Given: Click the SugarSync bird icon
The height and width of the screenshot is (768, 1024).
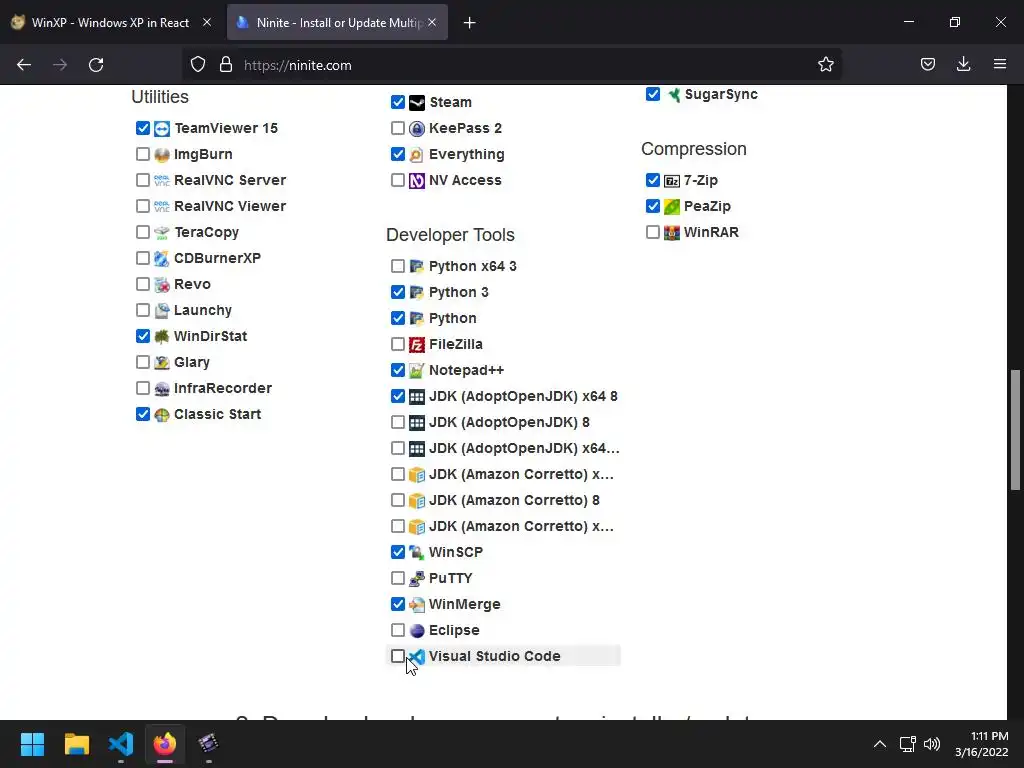Looking at the screenshot, I should [x=673, y=95].
